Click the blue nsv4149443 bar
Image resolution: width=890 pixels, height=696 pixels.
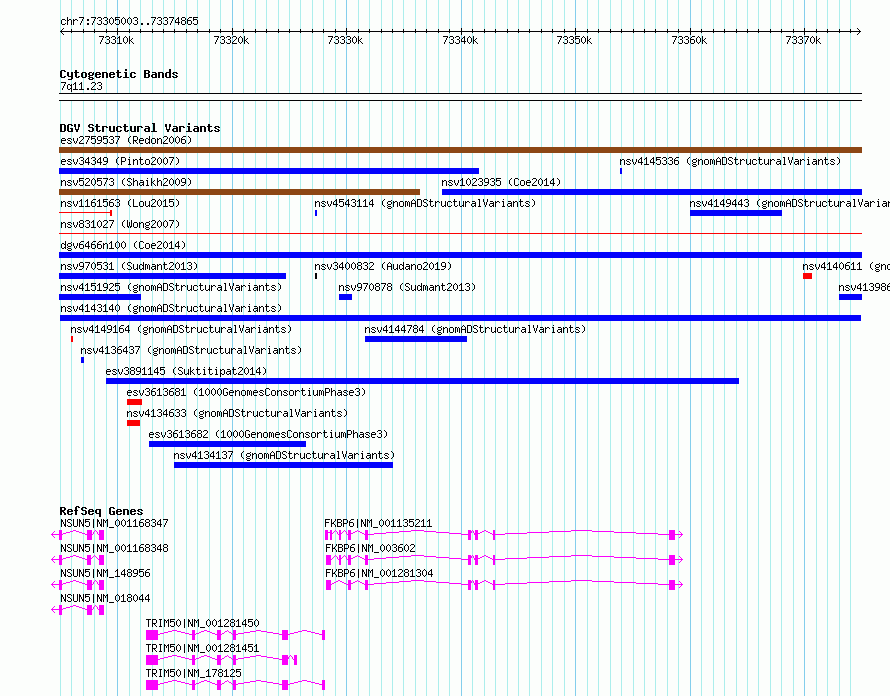(736, 213)
